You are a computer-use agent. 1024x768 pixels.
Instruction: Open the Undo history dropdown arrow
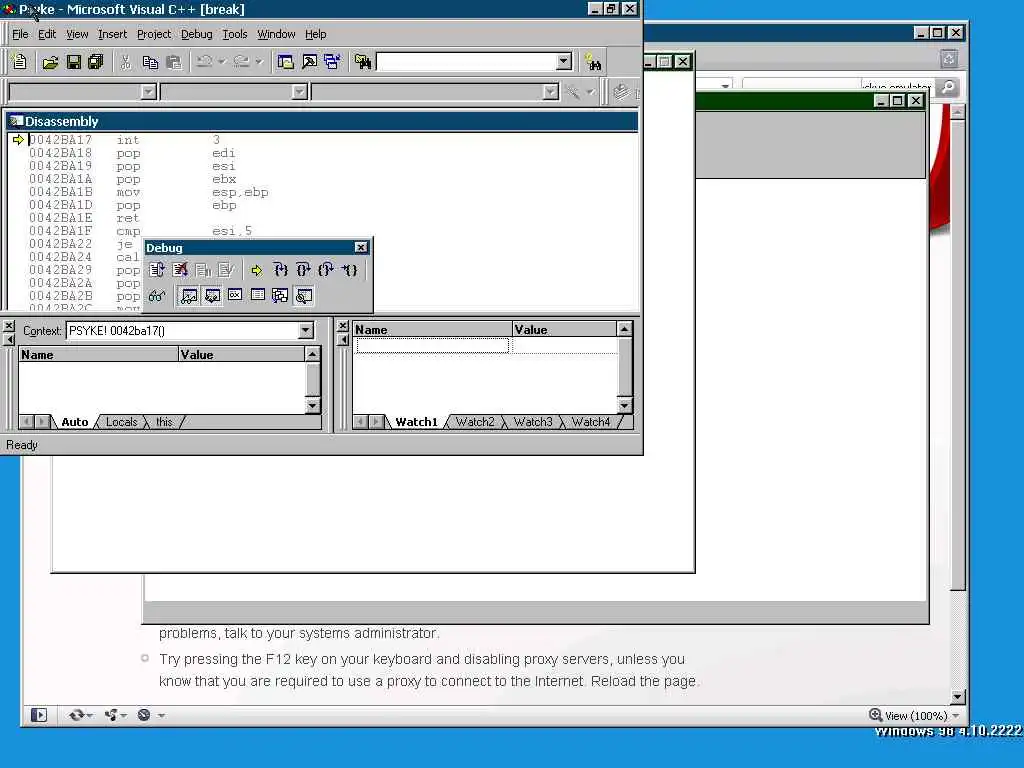[x=222, y=61]
